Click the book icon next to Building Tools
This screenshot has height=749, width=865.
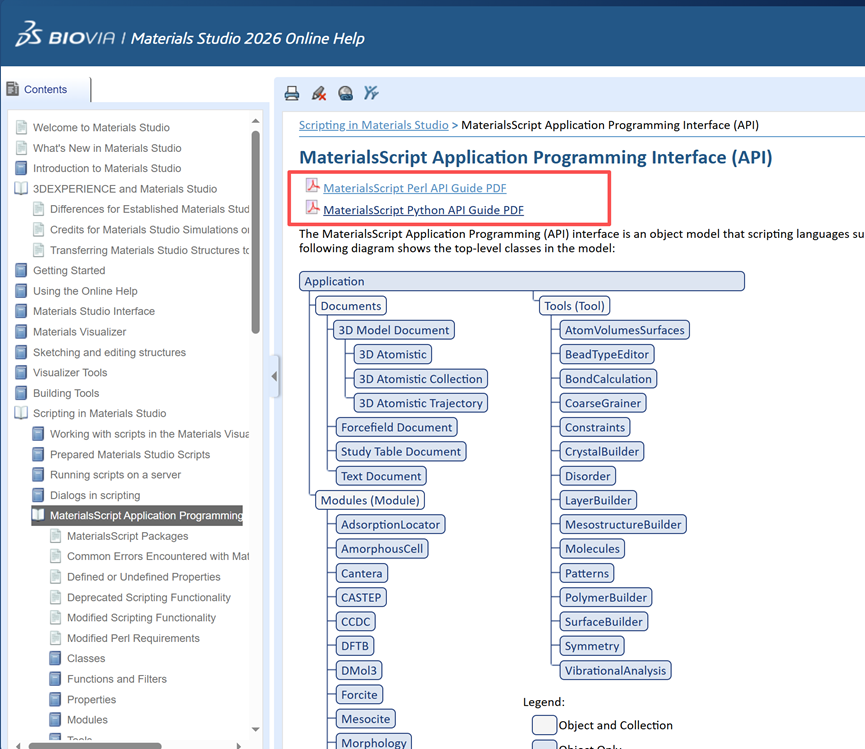coord(21,393)
